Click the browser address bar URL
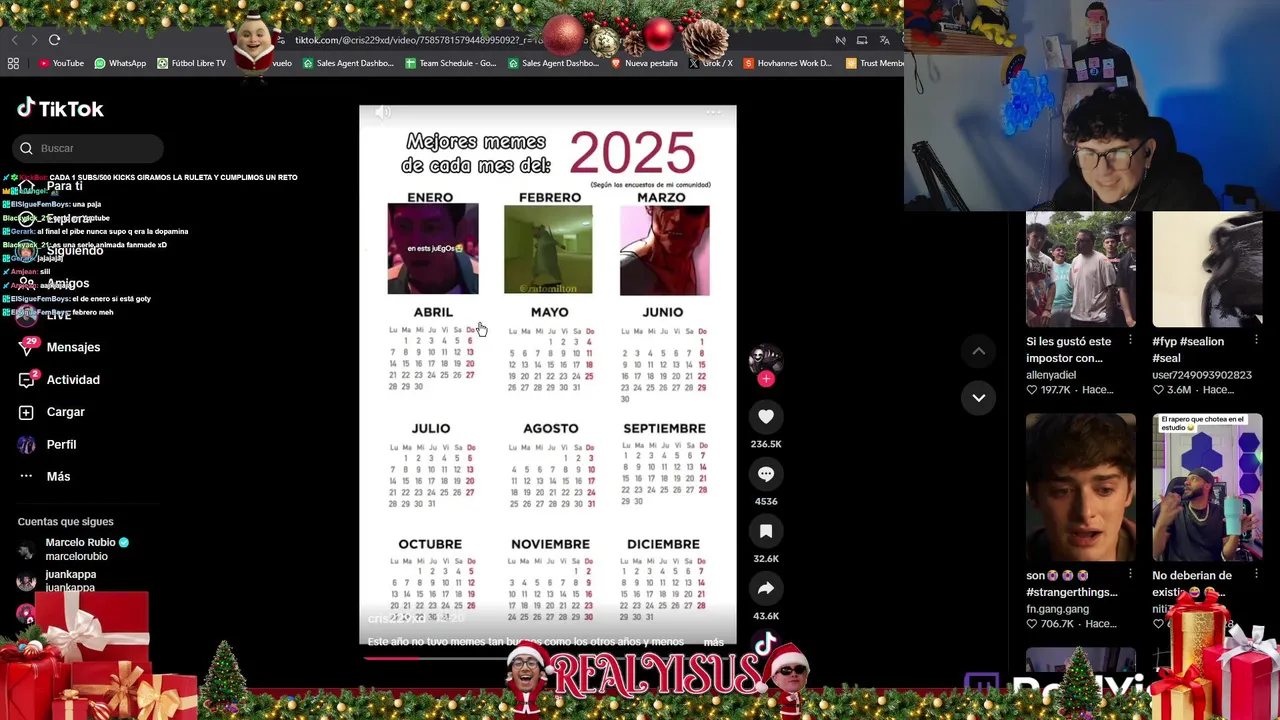This screenshot has height=720, width=1280. pos(420,40)
